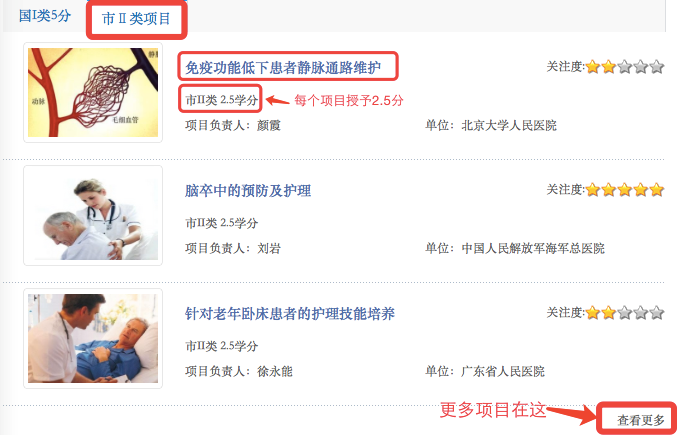Click fifth gold star of stroke prevention course

656,190
